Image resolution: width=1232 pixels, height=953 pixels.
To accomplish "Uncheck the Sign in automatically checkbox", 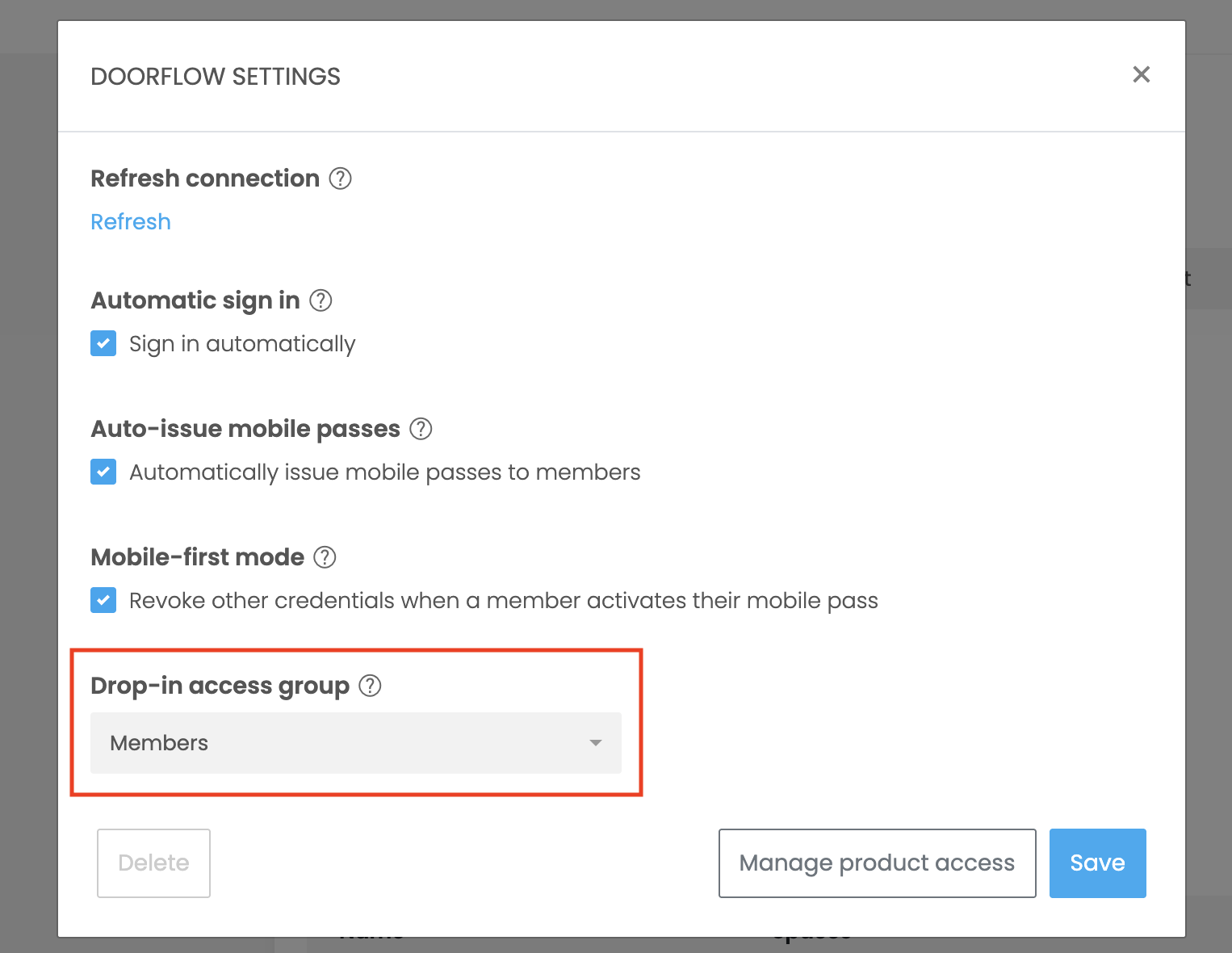I will point(103,343).
